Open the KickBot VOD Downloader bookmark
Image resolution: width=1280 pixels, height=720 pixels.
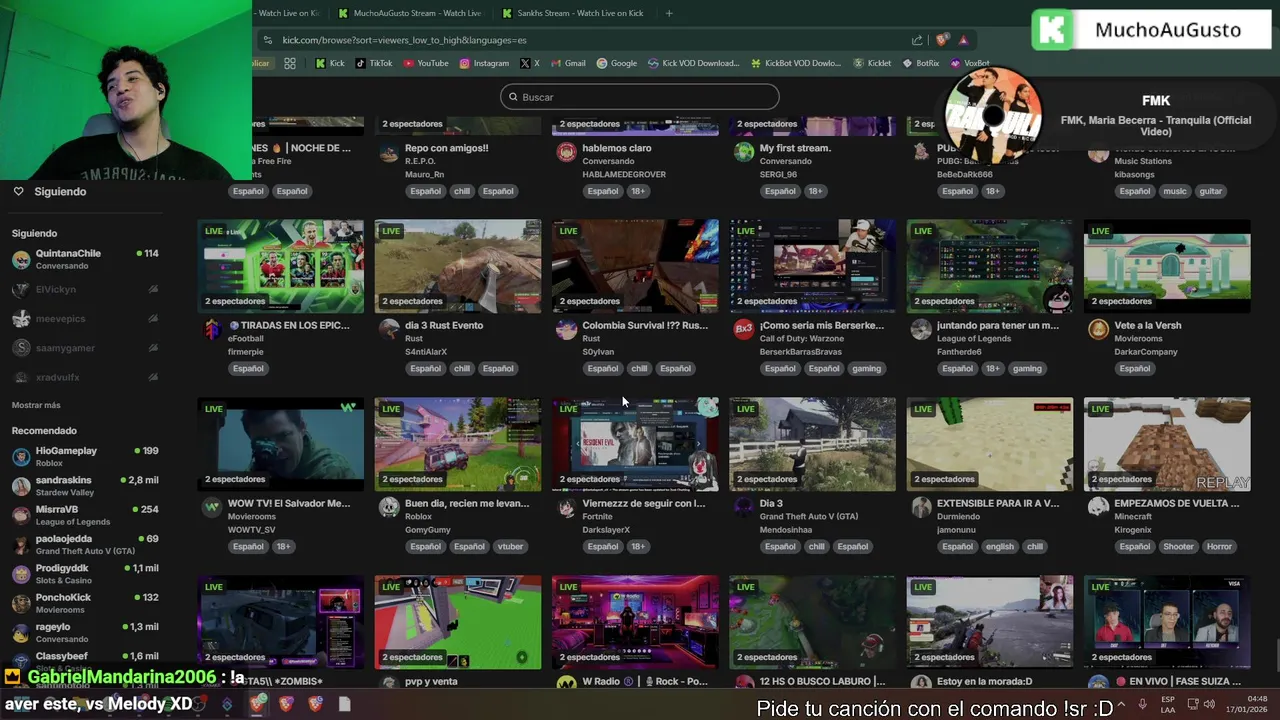click(796, 63)
